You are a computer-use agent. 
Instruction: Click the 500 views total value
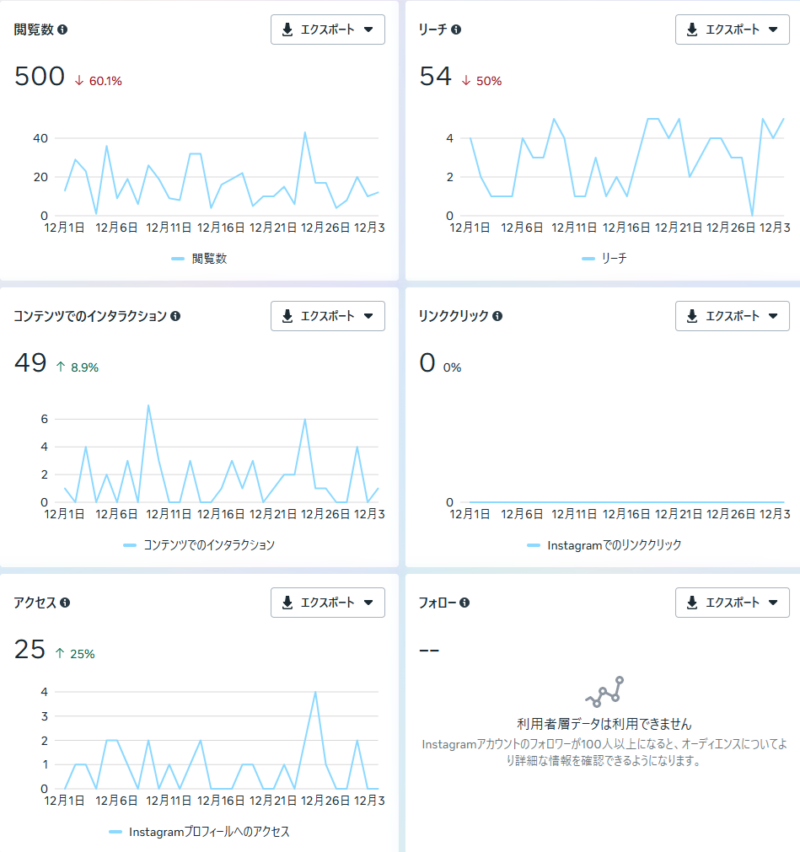click(39, 77)
